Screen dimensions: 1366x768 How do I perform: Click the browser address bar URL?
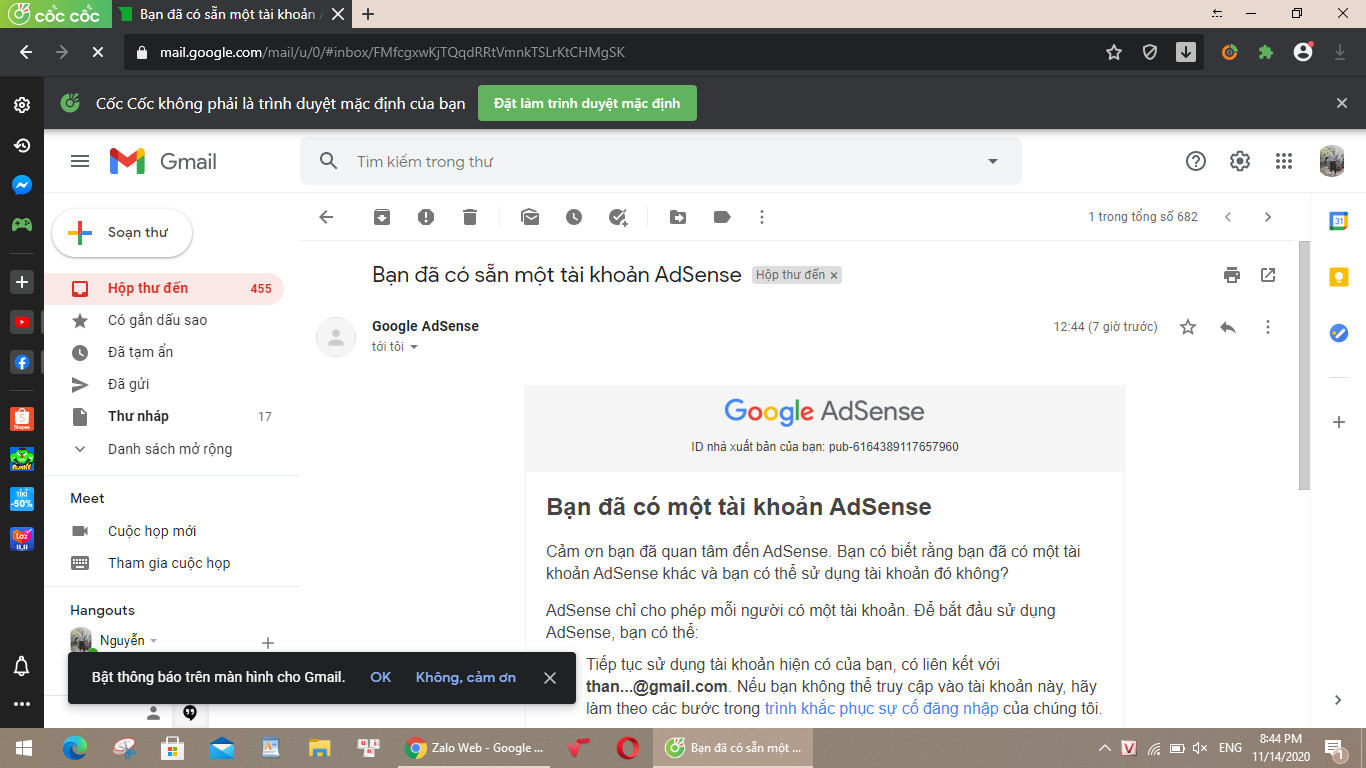[x=392, y=52]
